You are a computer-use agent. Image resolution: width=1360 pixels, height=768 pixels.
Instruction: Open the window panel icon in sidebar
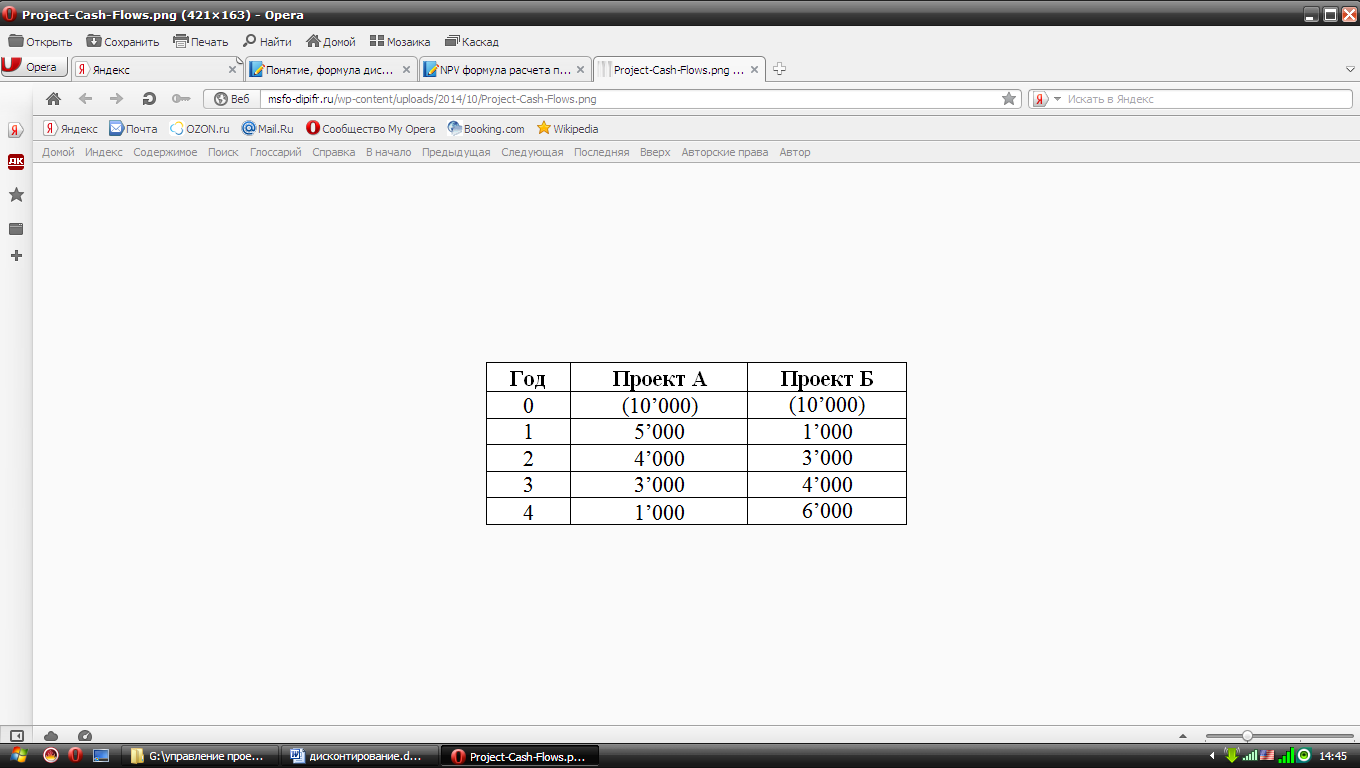point(16,229)
